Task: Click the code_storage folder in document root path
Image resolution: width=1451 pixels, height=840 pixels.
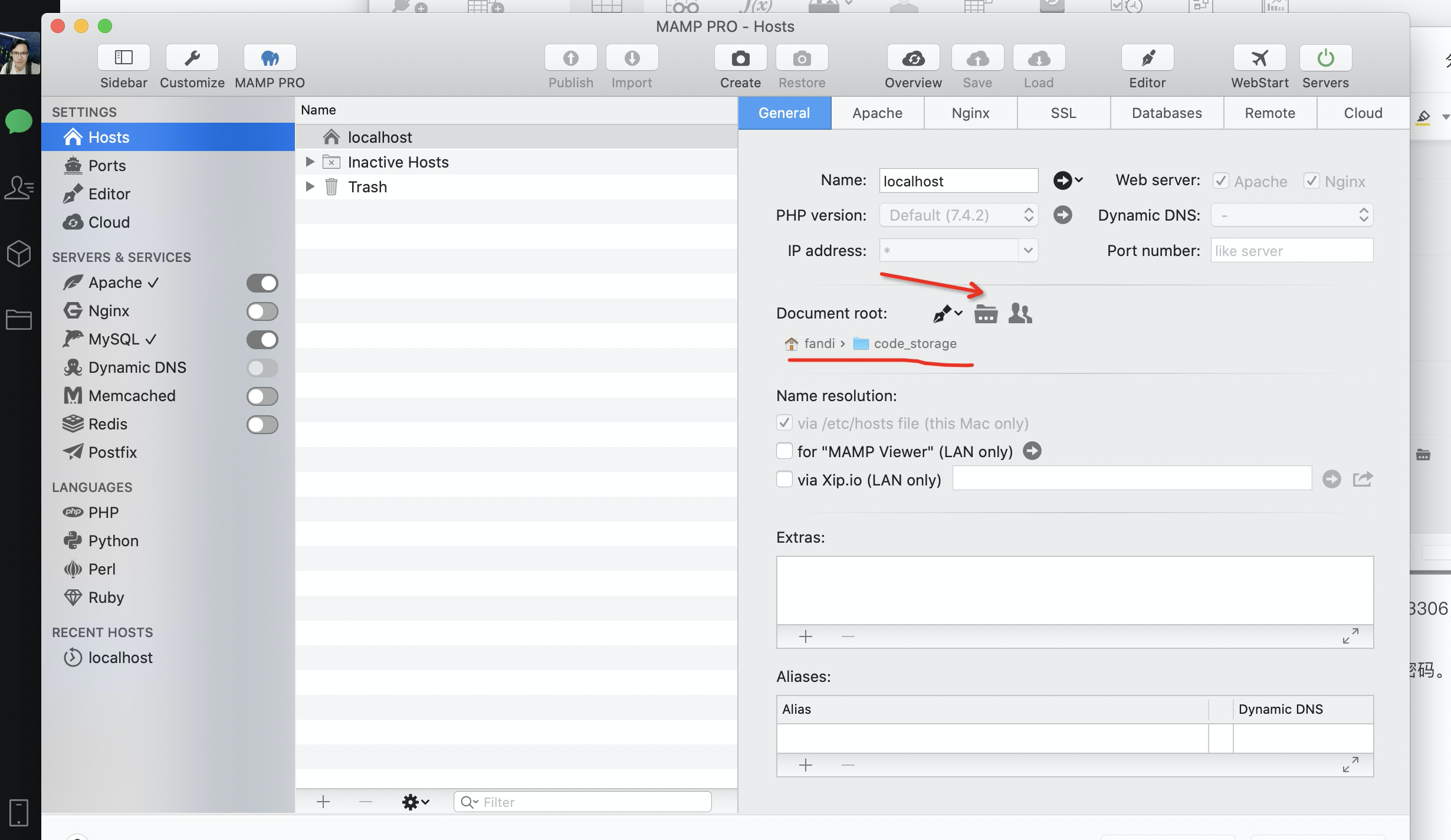Action: (905, 343)
